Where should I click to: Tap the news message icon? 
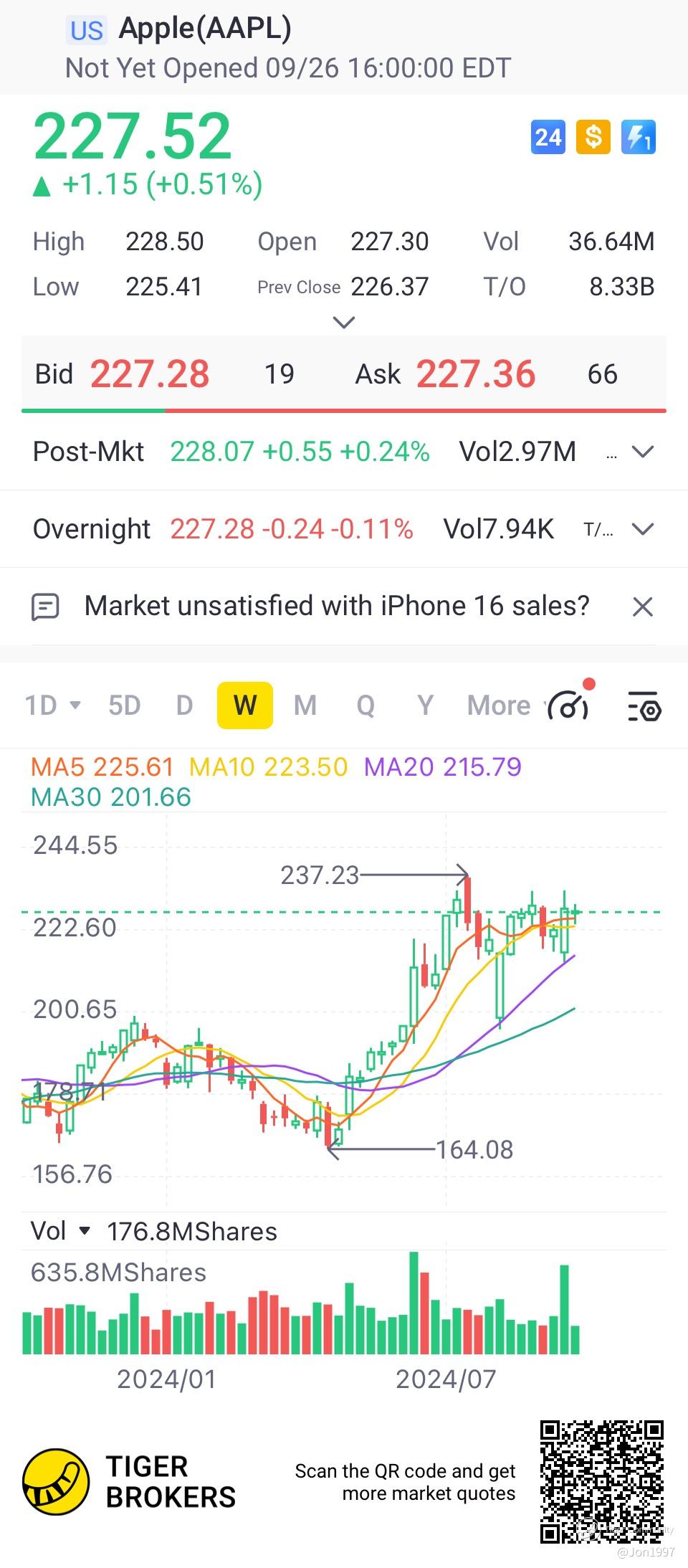pos(46,607)
